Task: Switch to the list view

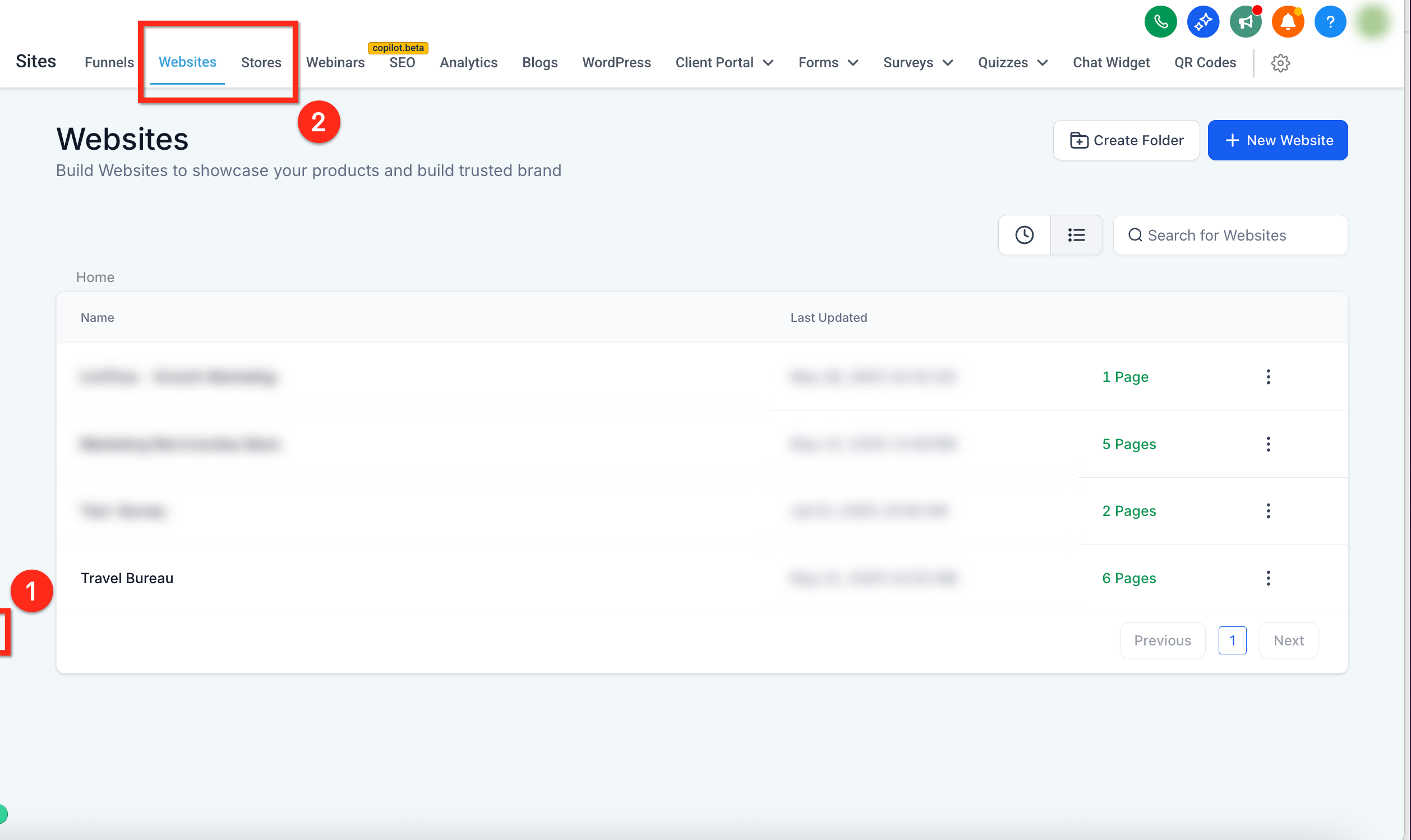Action: (1077, 235)
